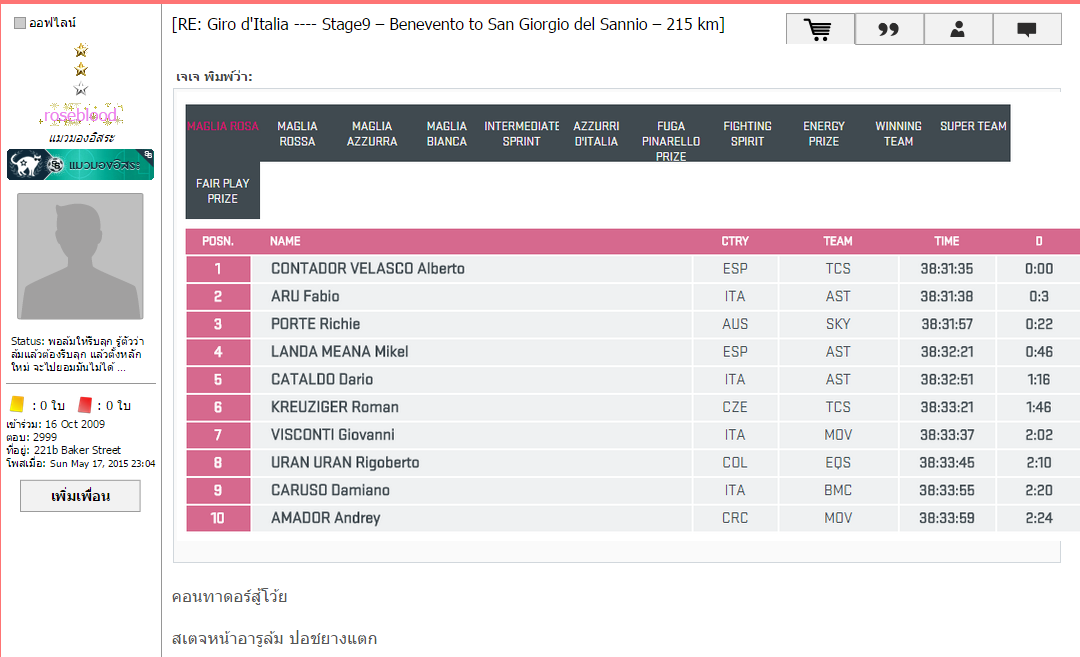
Task: Open the Fighting Spirit tab
Action: point(747,134)
